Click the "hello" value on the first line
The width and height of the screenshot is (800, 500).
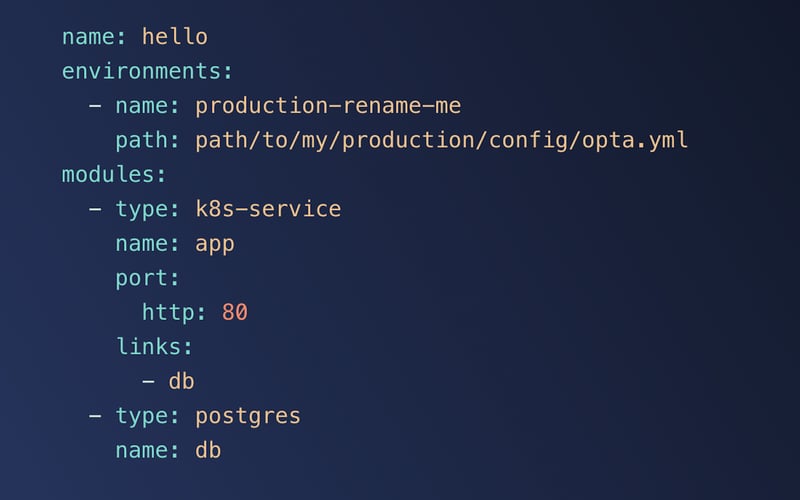tap(175, 37)
